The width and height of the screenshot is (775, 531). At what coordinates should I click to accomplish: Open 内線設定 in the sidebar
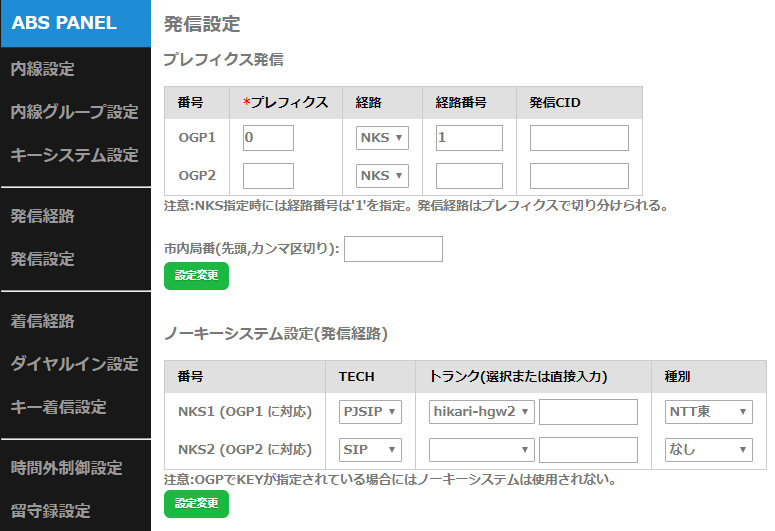(x=43, y=69)
